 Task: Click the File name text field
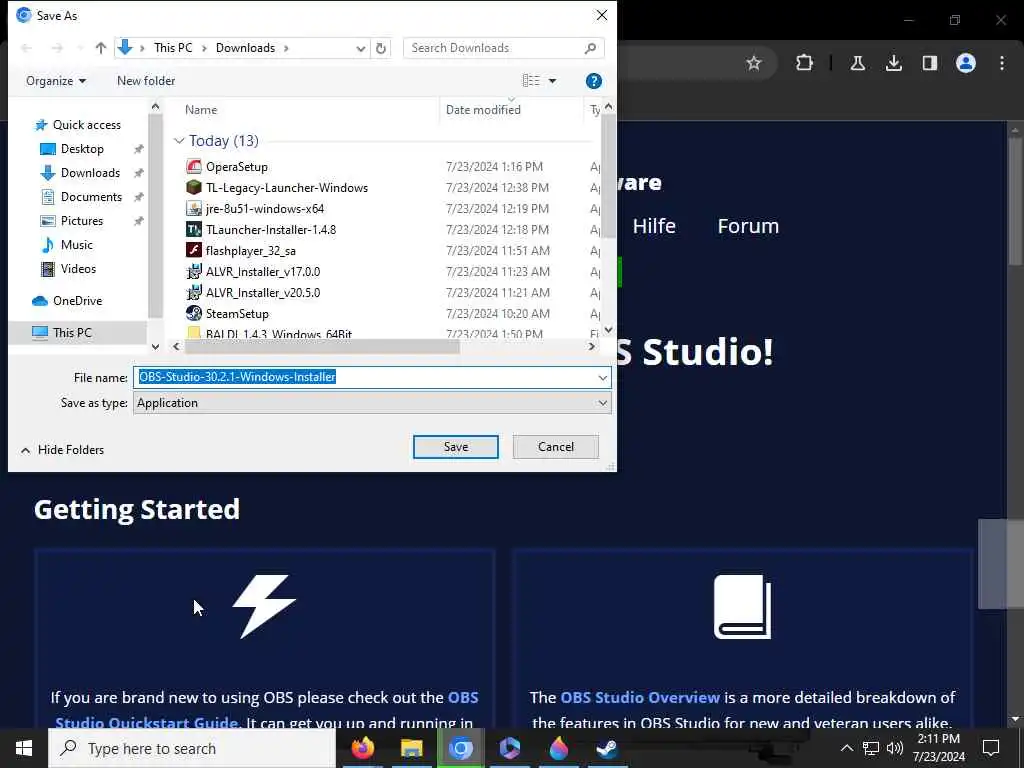pos(364,377)
